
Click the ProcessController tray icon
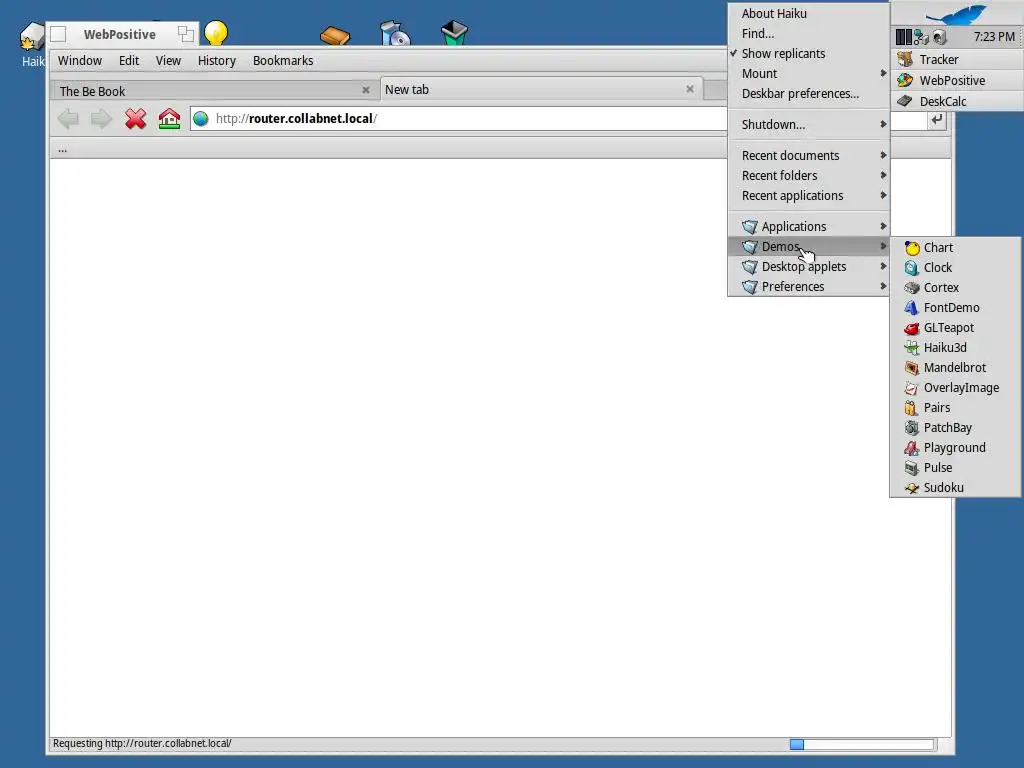904,37
